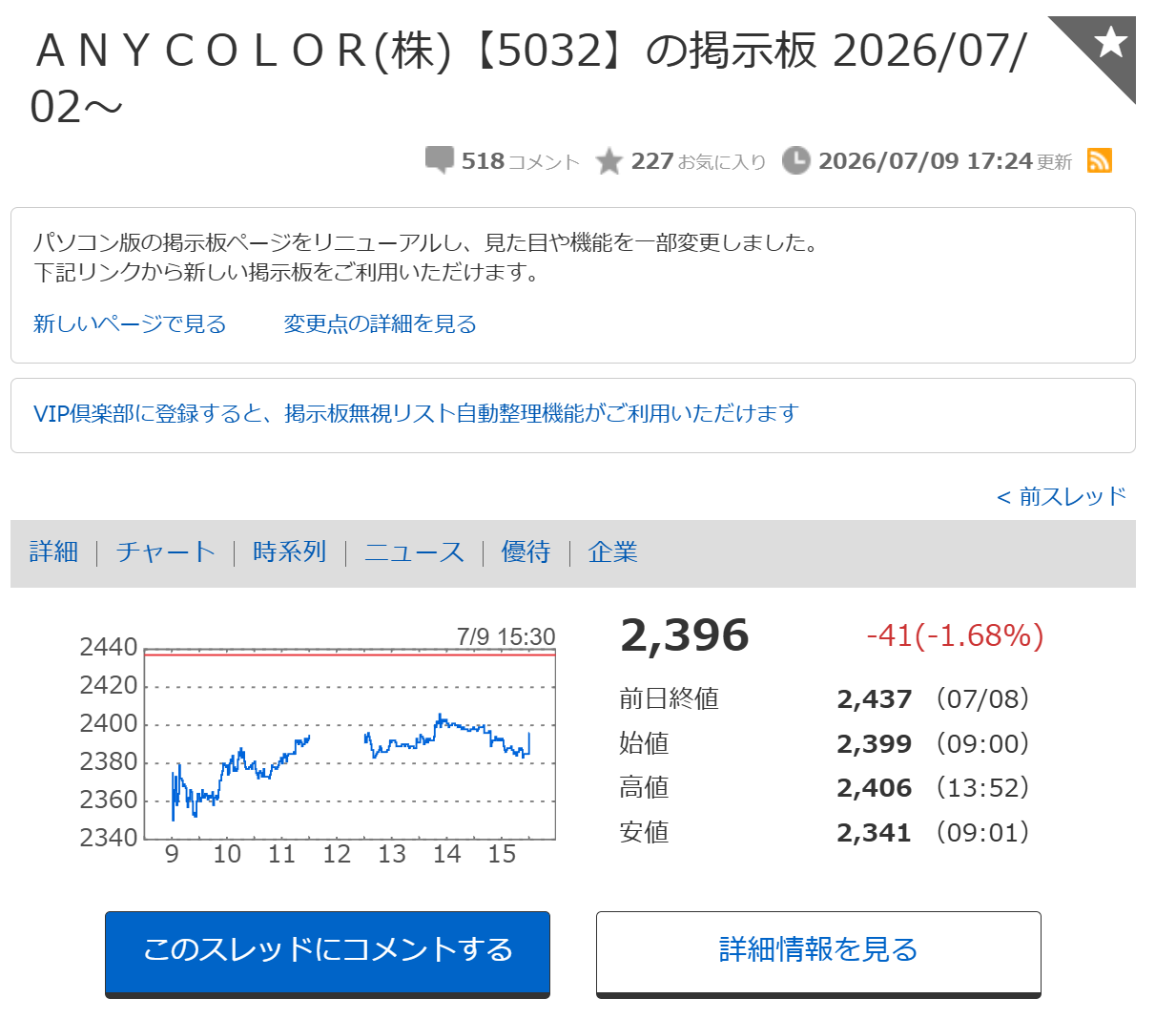The image size is (1176, 1019).
Task: Select the 優待 tab
Action: [x=526, y=551]
